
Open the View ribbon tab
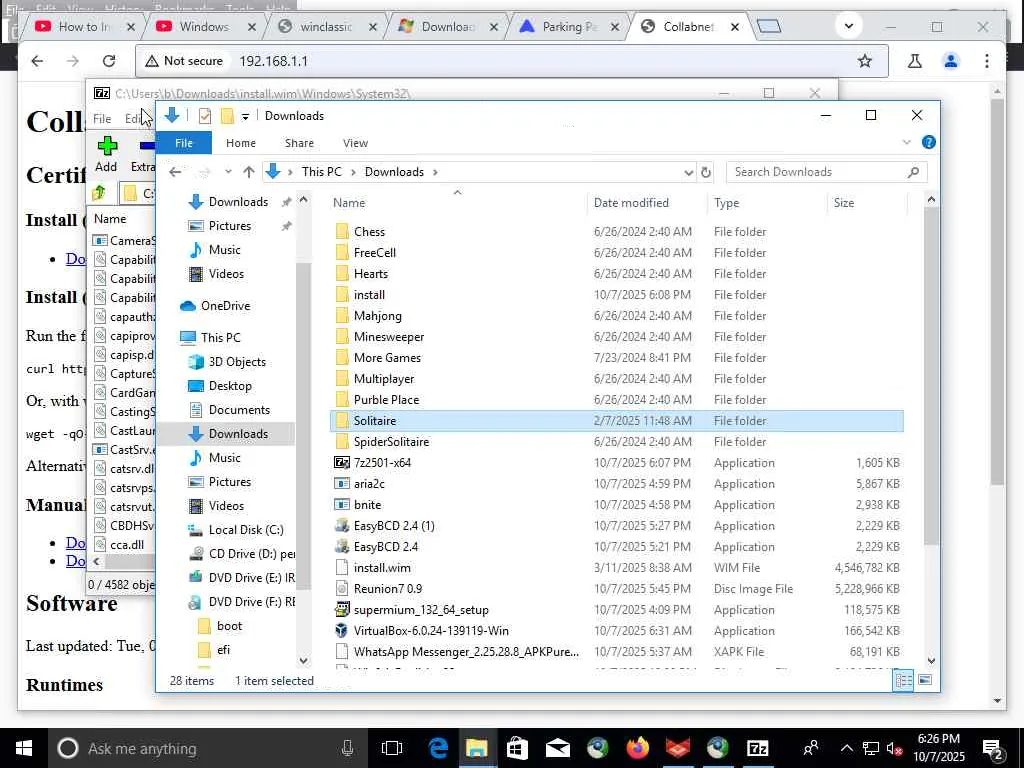(x=355, y=143)
